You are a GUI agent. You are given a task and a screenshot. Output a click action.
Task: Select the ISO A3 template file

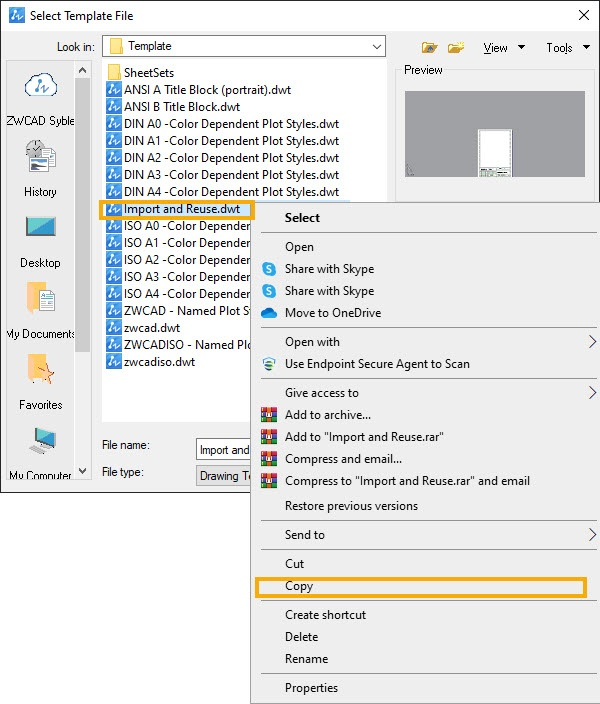pyautogui.click(x=178, y=277)
